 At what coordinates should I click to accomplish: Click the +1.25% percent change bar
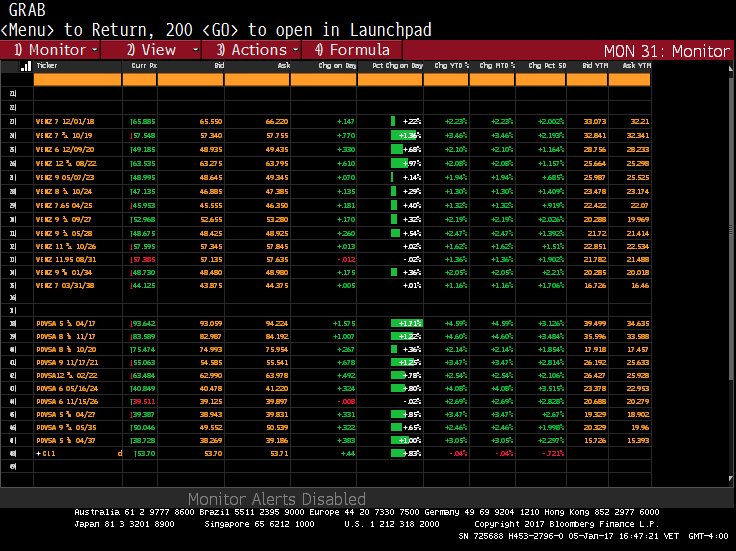406,362
